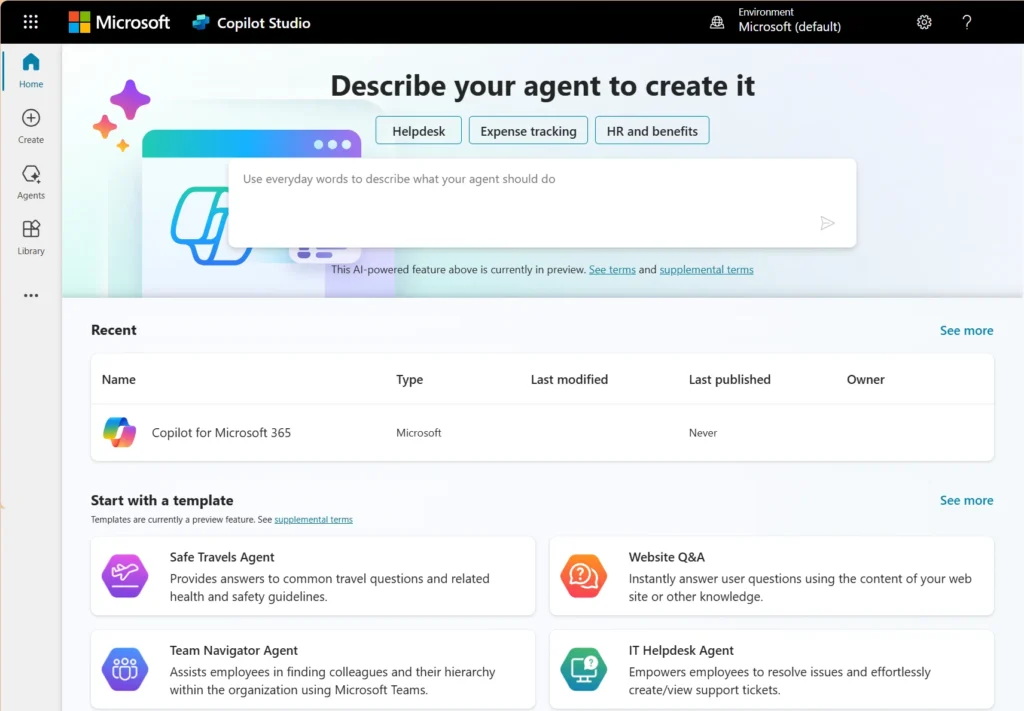Open Create in the sidebar

pyautogui.click(x=31, y=126)
